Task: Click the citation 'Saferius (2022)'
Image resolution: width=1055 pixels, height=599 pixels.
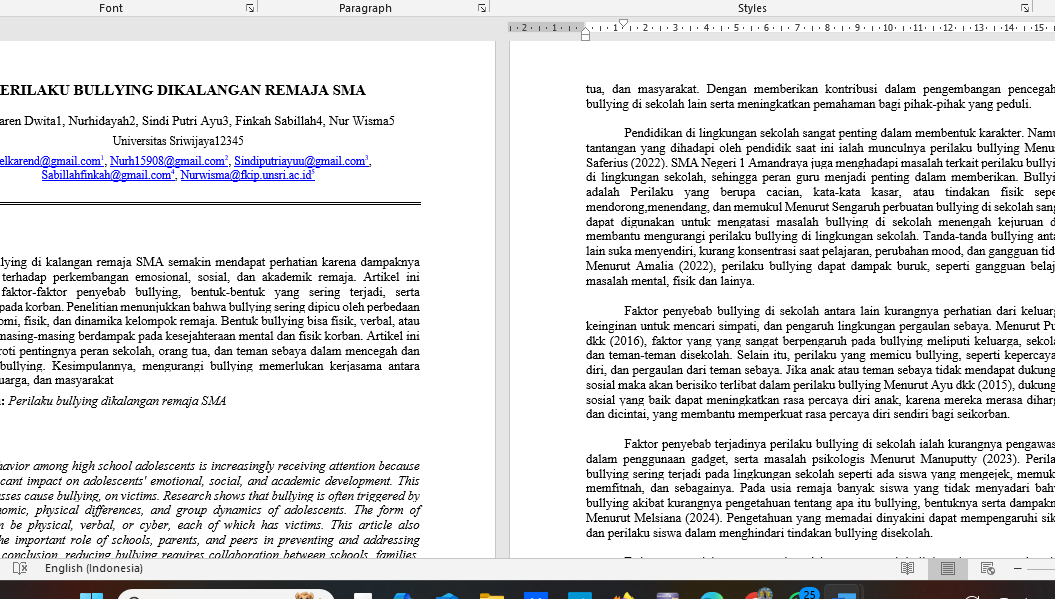Action: [x=626, y=163]
